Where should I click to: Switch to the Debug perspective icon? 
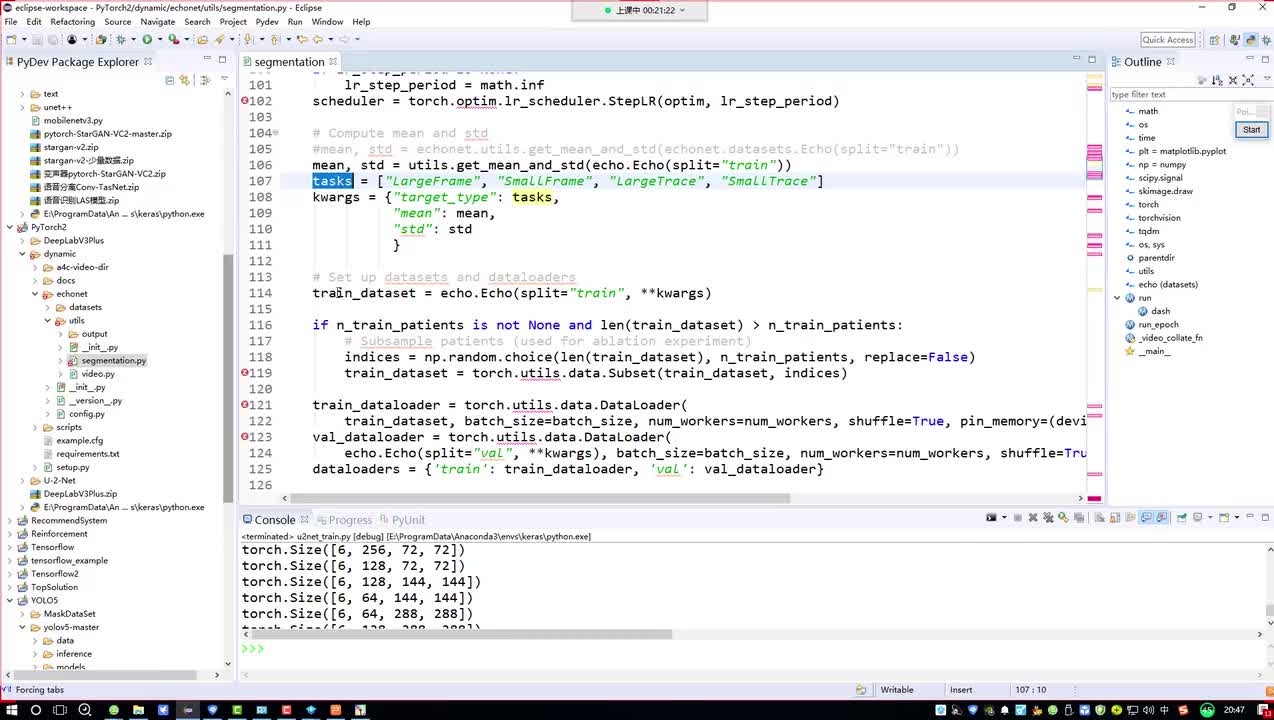pos(1266,40)
